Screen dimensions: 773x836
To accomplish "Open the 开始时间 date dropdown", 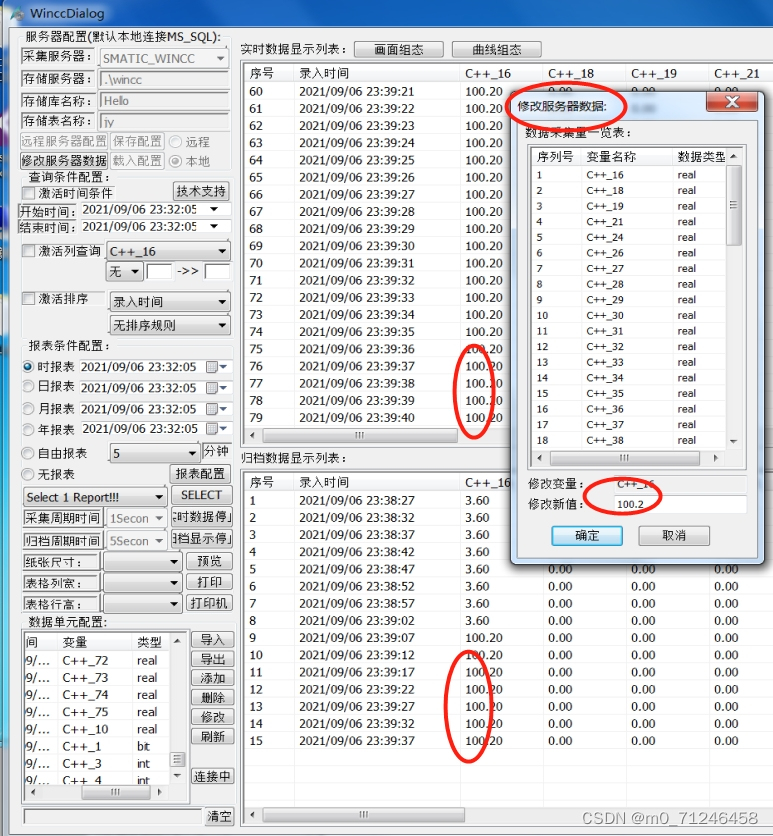I will (x=214, y=209).
